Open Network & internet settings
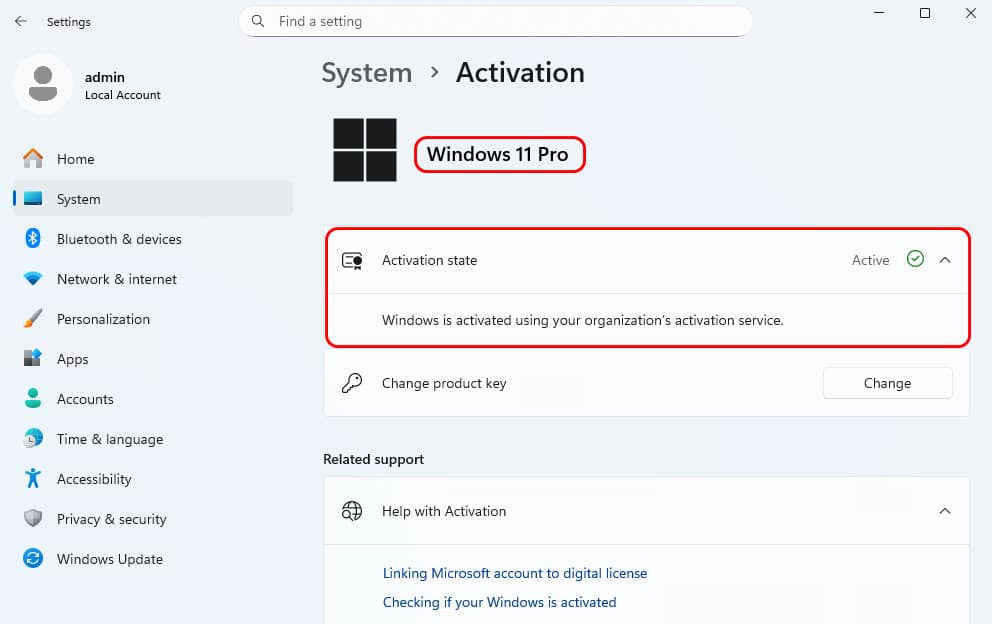Screen dimensions: 992x624 pyautogui.click(x=152, y=279)
